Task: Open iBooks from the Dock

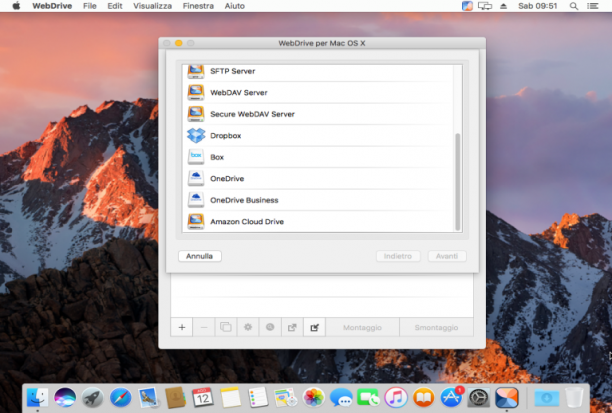Action: [423, 398]
